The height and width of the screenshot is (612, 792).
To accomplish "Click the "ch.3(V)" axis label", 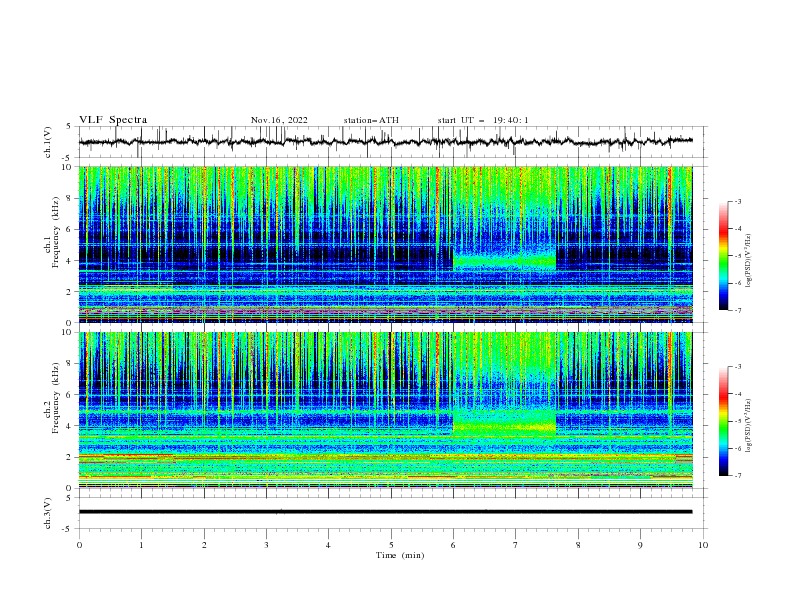I will coord(48,513).
